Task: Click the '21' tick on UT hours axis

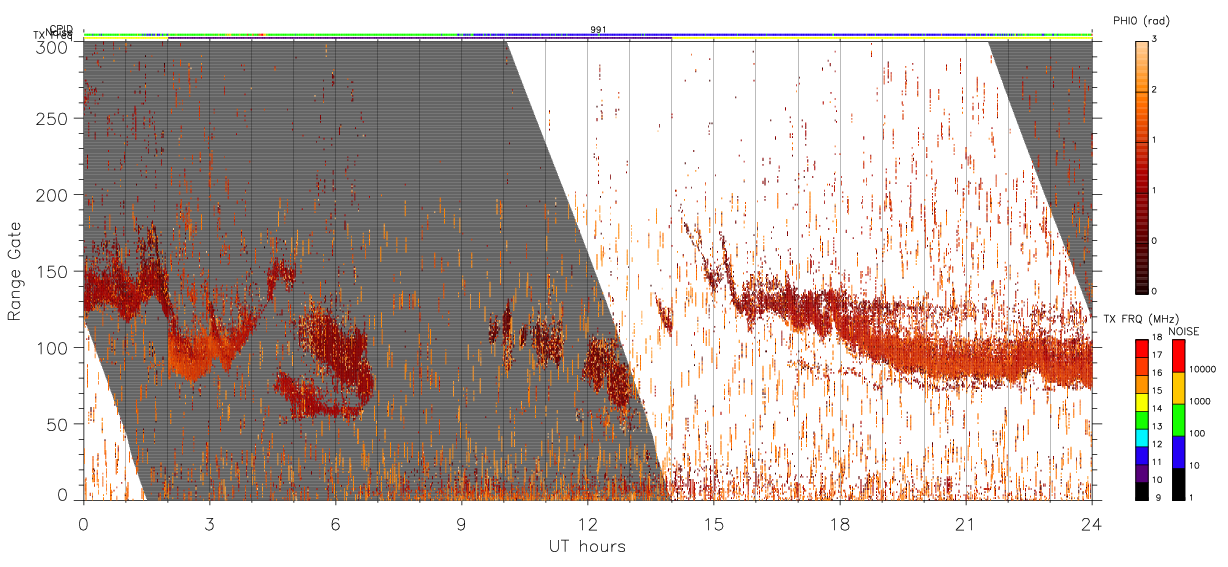Action: [966, 524]
